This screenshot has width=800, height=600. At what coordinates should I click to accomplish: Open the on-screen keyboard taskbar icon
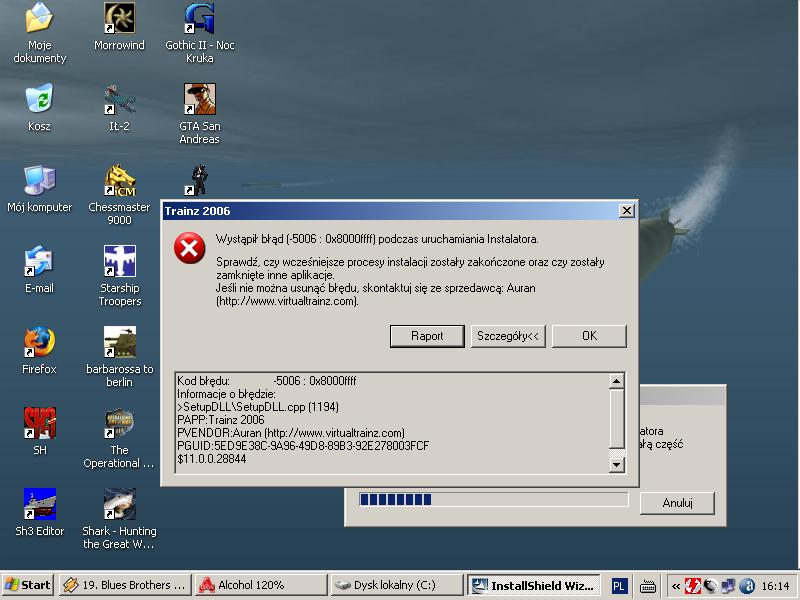point(648,586)
